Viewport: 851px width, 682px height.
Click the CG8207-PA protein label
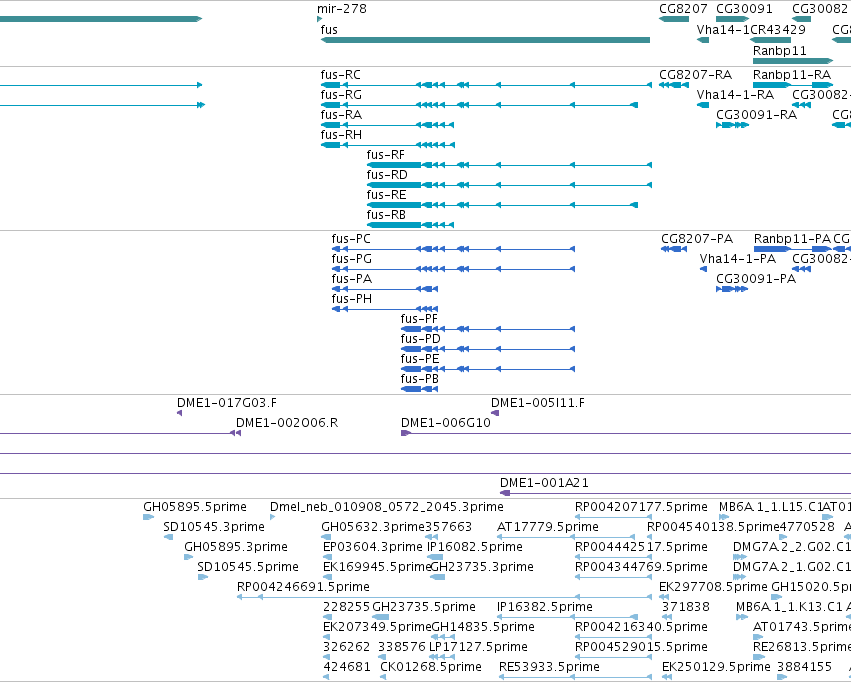point(697,239)
